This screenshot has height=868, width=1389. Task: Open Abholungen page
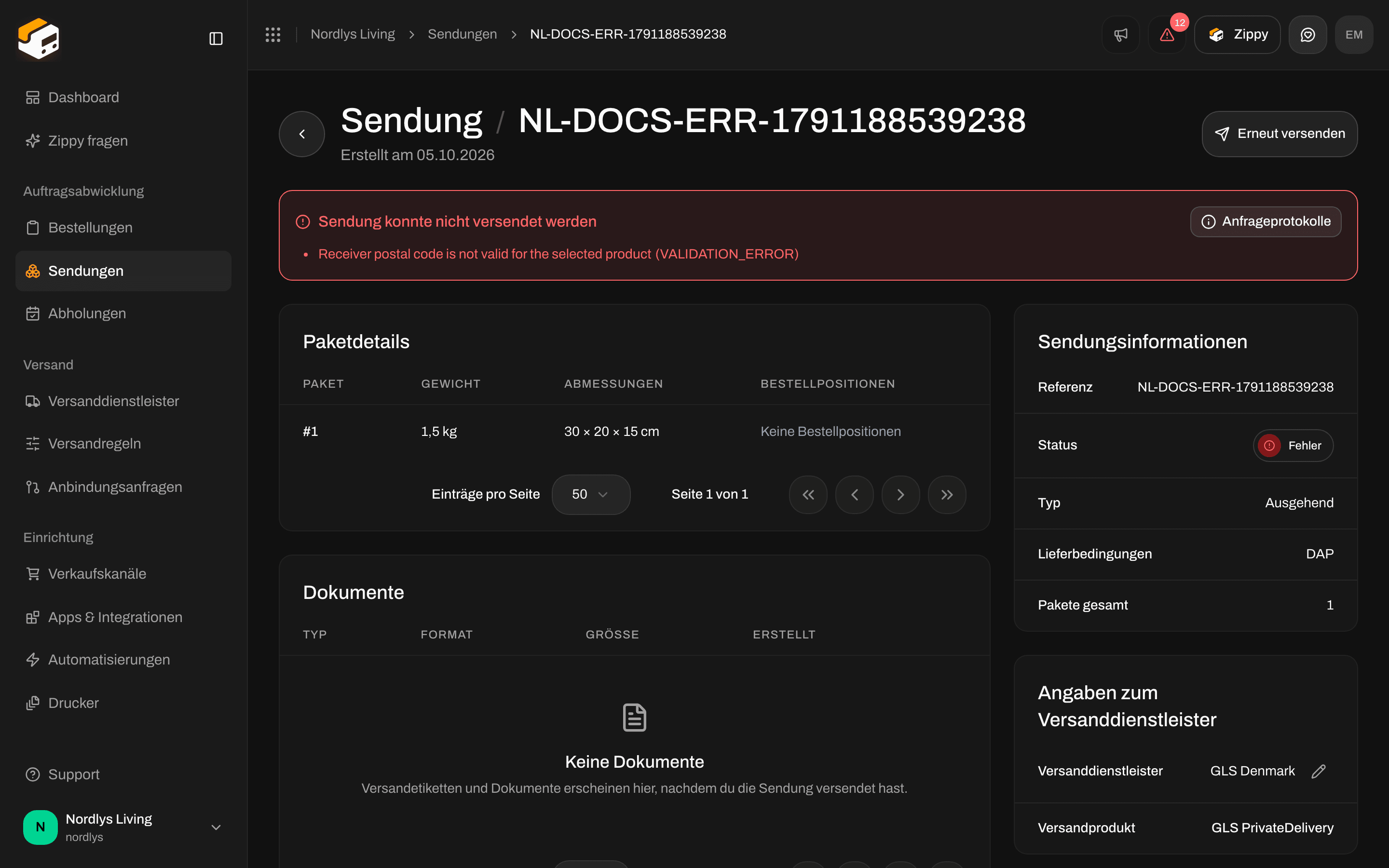click(123, 313)
